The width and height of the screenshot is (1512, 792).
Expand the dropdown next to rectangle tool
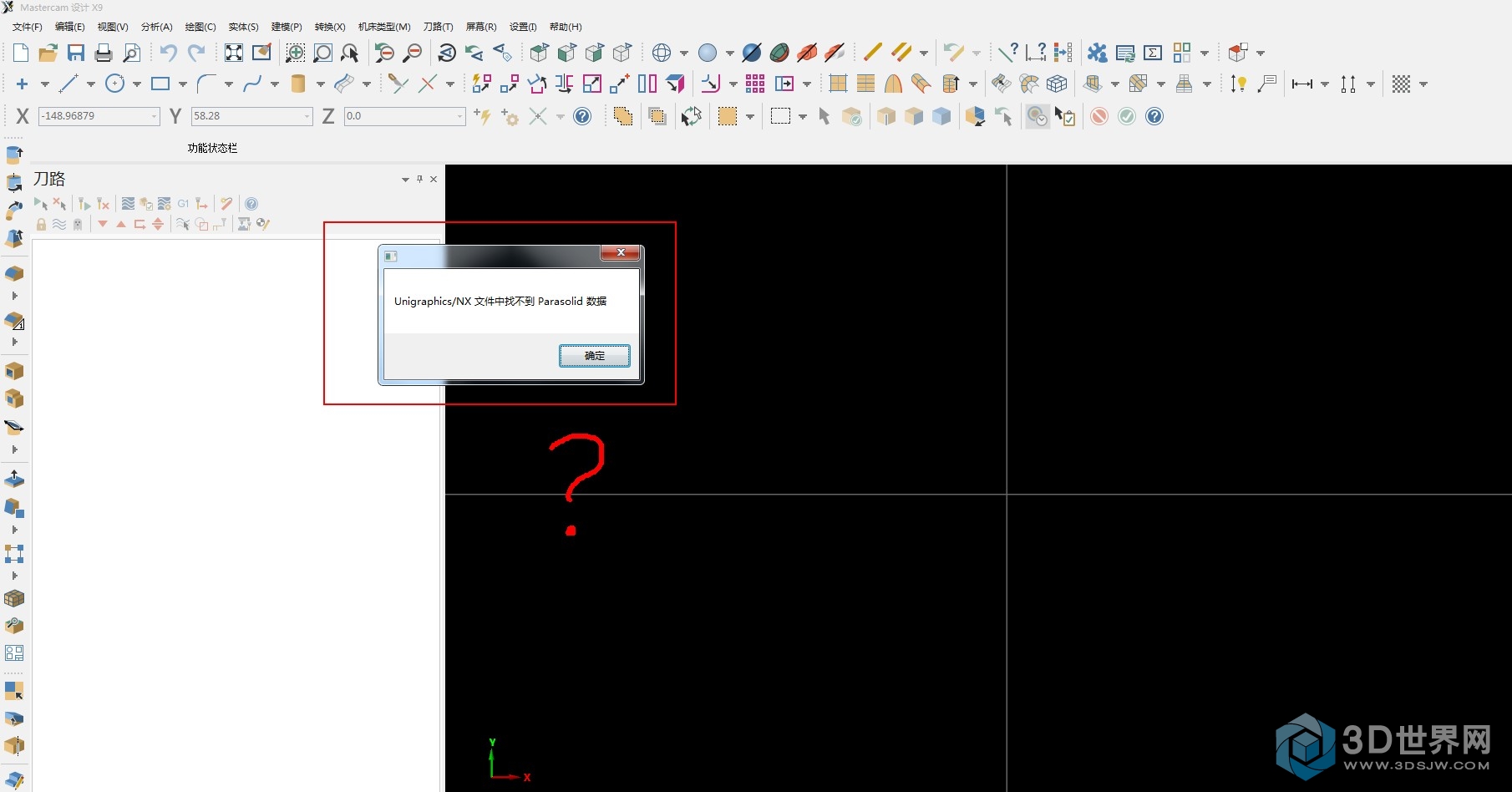pyautogui.click(x=183, y=84)
